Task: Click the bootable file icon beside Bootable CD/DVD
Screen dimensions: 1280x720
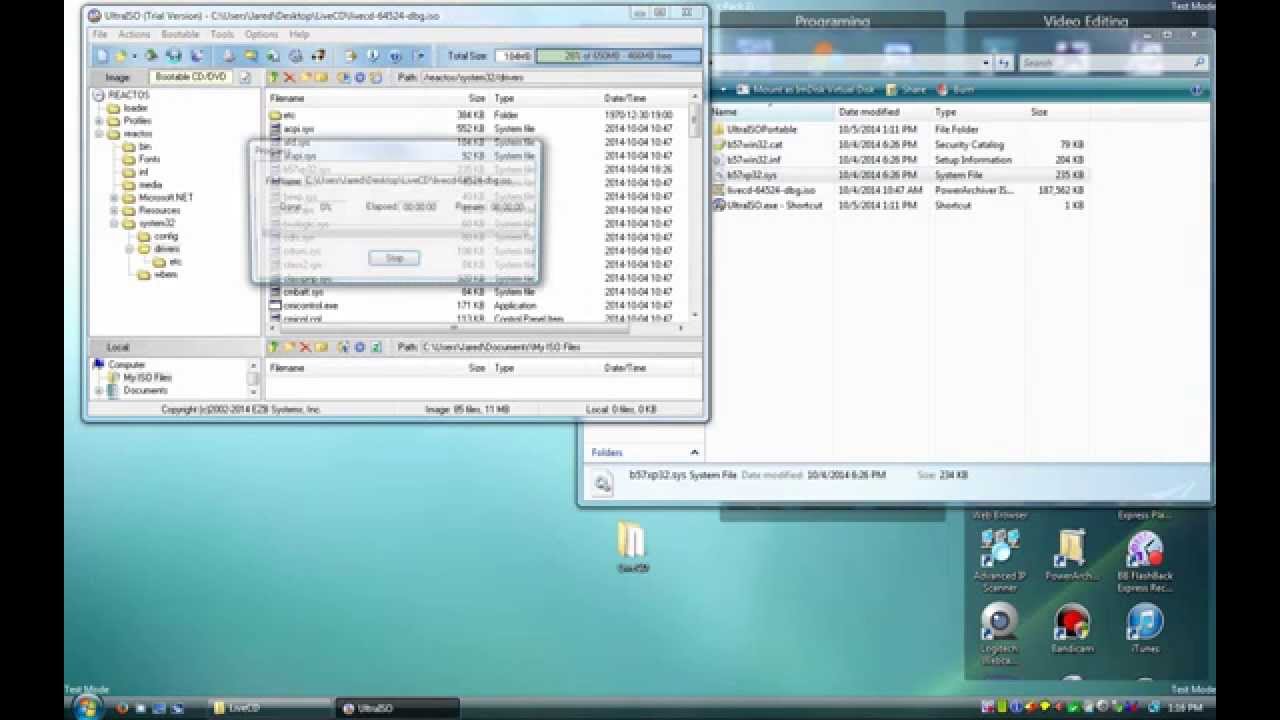Action: [x=245, y=77]
